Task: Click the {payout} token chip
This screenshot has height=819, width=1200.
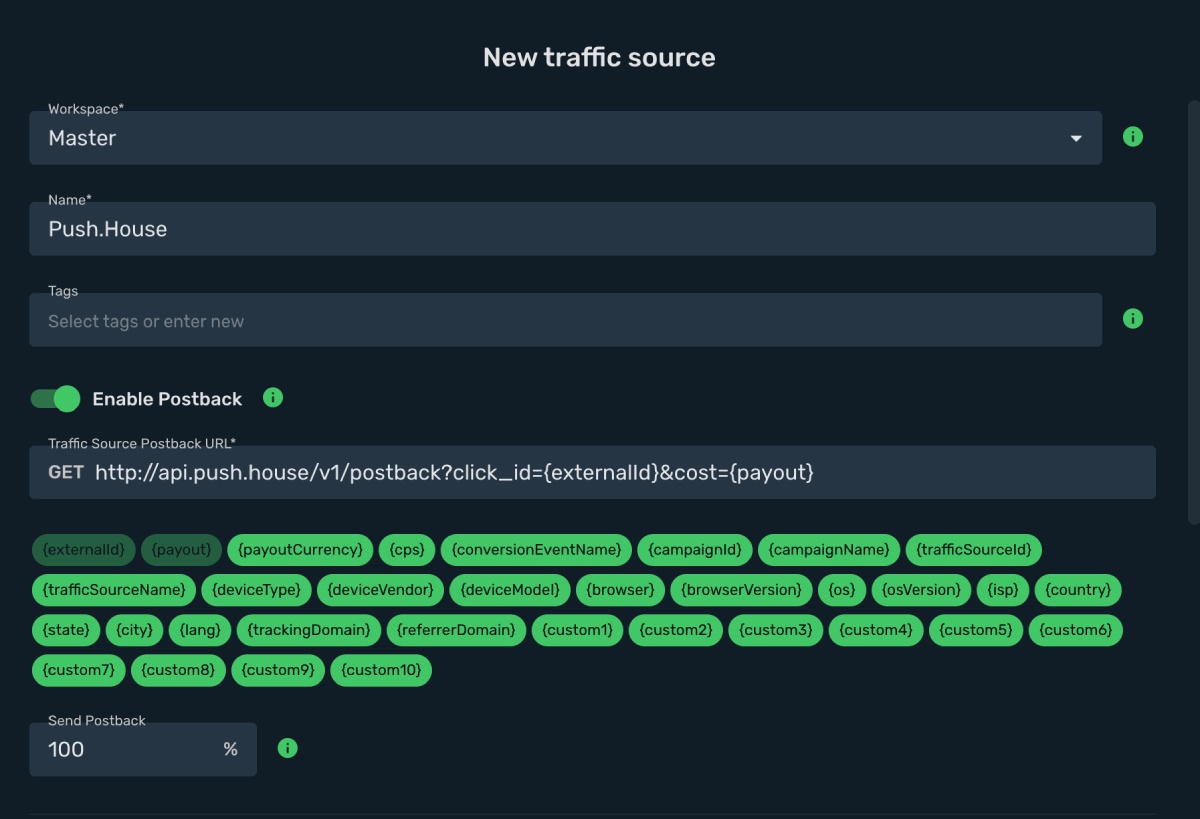Action: 181,550
